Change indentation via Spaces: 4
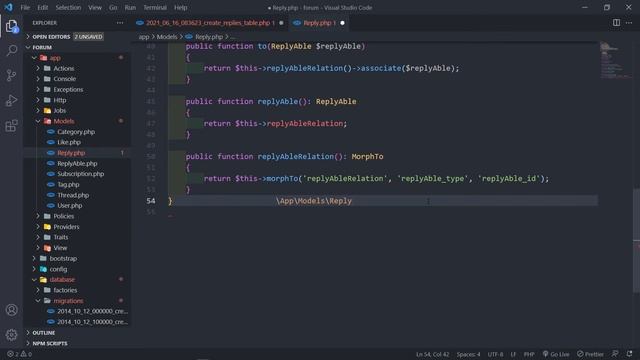Image resolution: width=640 pixels, height=360 pixels. click(x=468, y=354)
